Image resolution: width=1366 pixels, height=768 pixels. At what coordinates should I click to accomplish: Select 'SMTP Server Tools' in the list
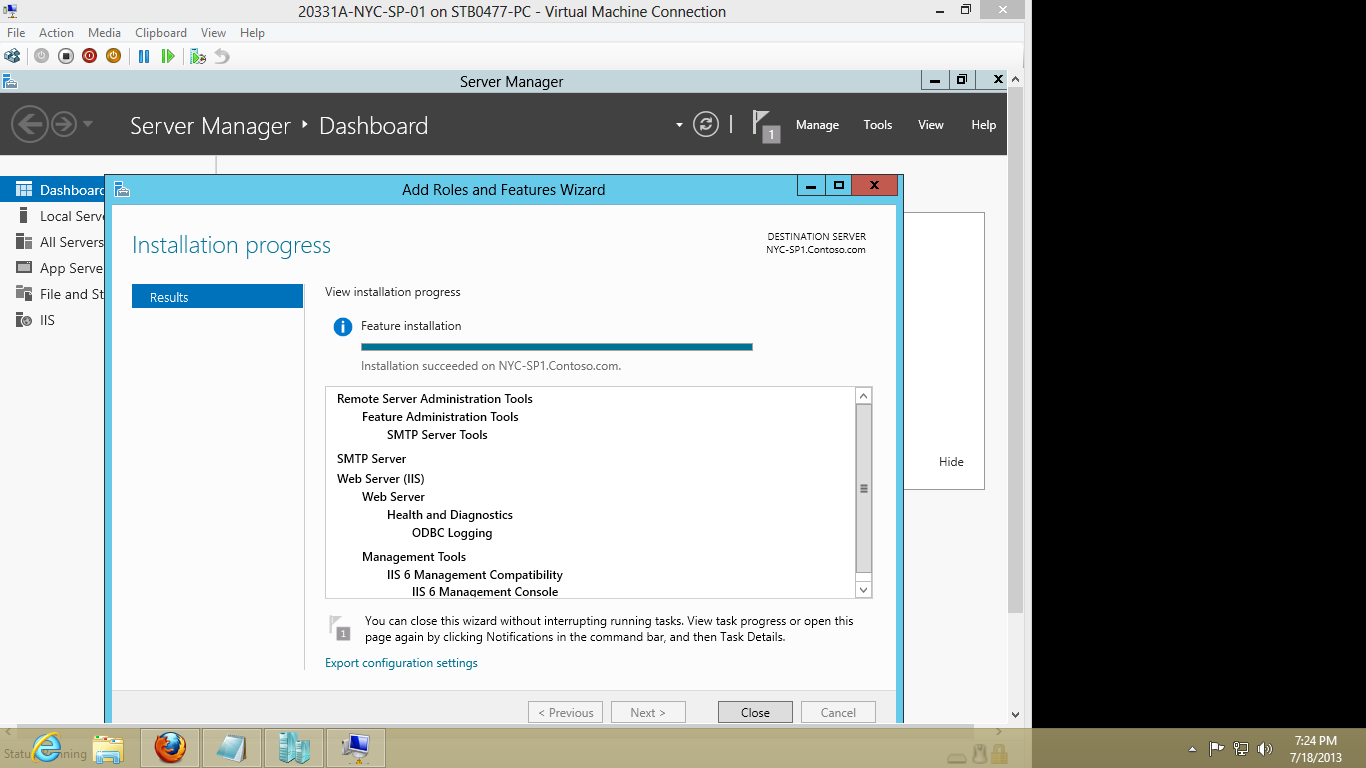tap(437, 435)
